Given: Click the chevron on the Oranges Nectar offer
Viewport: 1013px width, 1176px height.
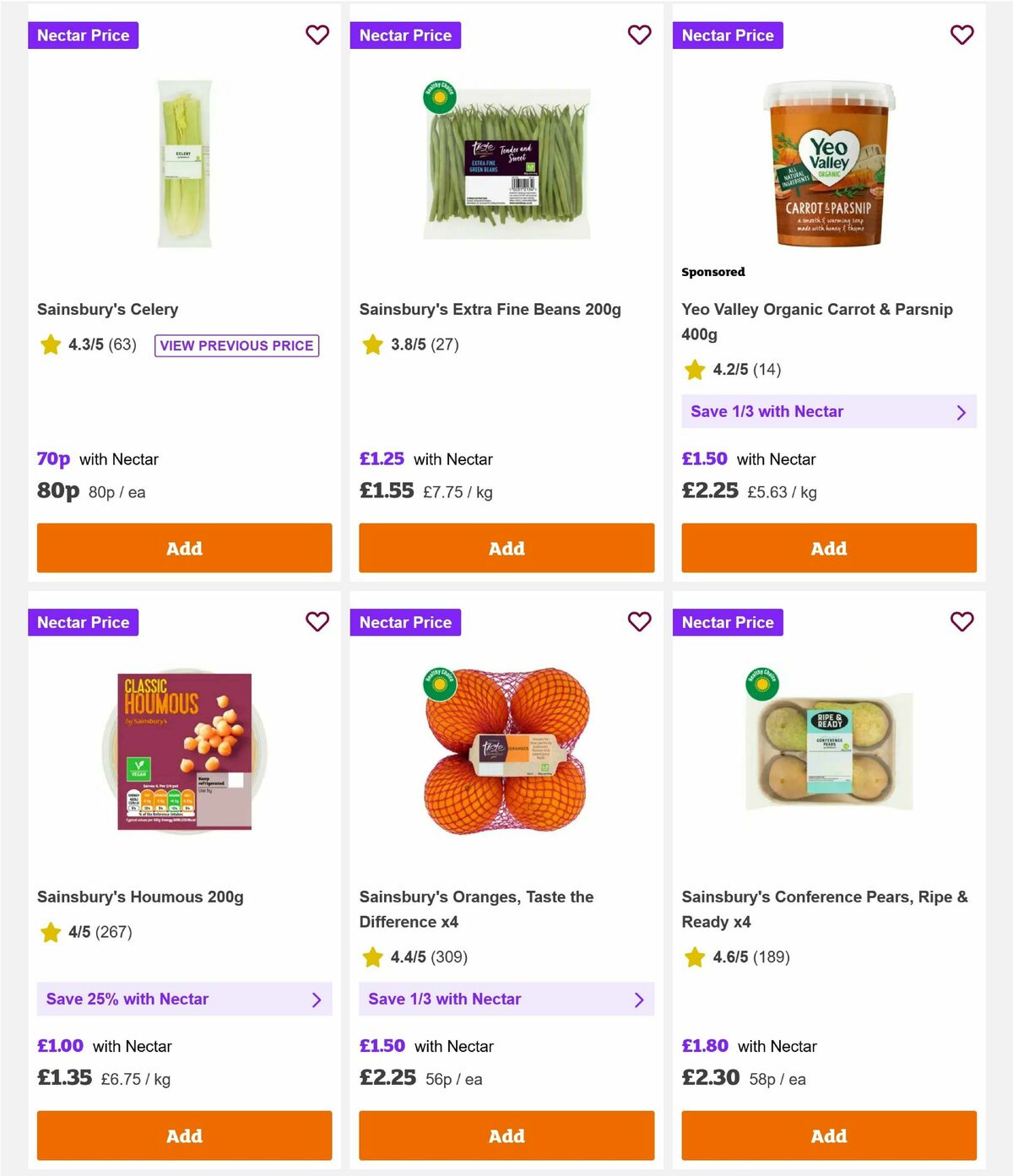Looking at the screenshot, I should click(x=640, y=999).
